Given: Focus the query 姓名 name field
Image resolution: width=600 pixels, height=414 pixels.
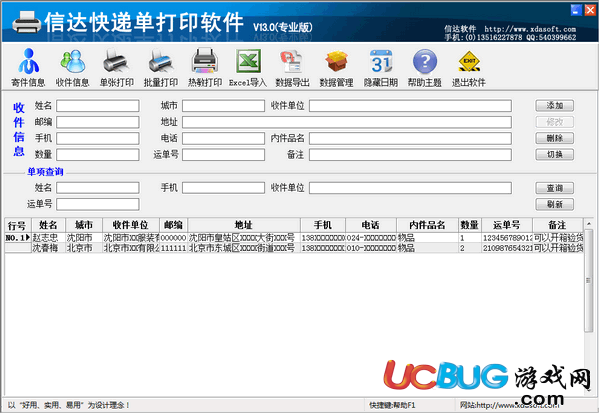Looking at the screenshot, I should pos(98,188).
